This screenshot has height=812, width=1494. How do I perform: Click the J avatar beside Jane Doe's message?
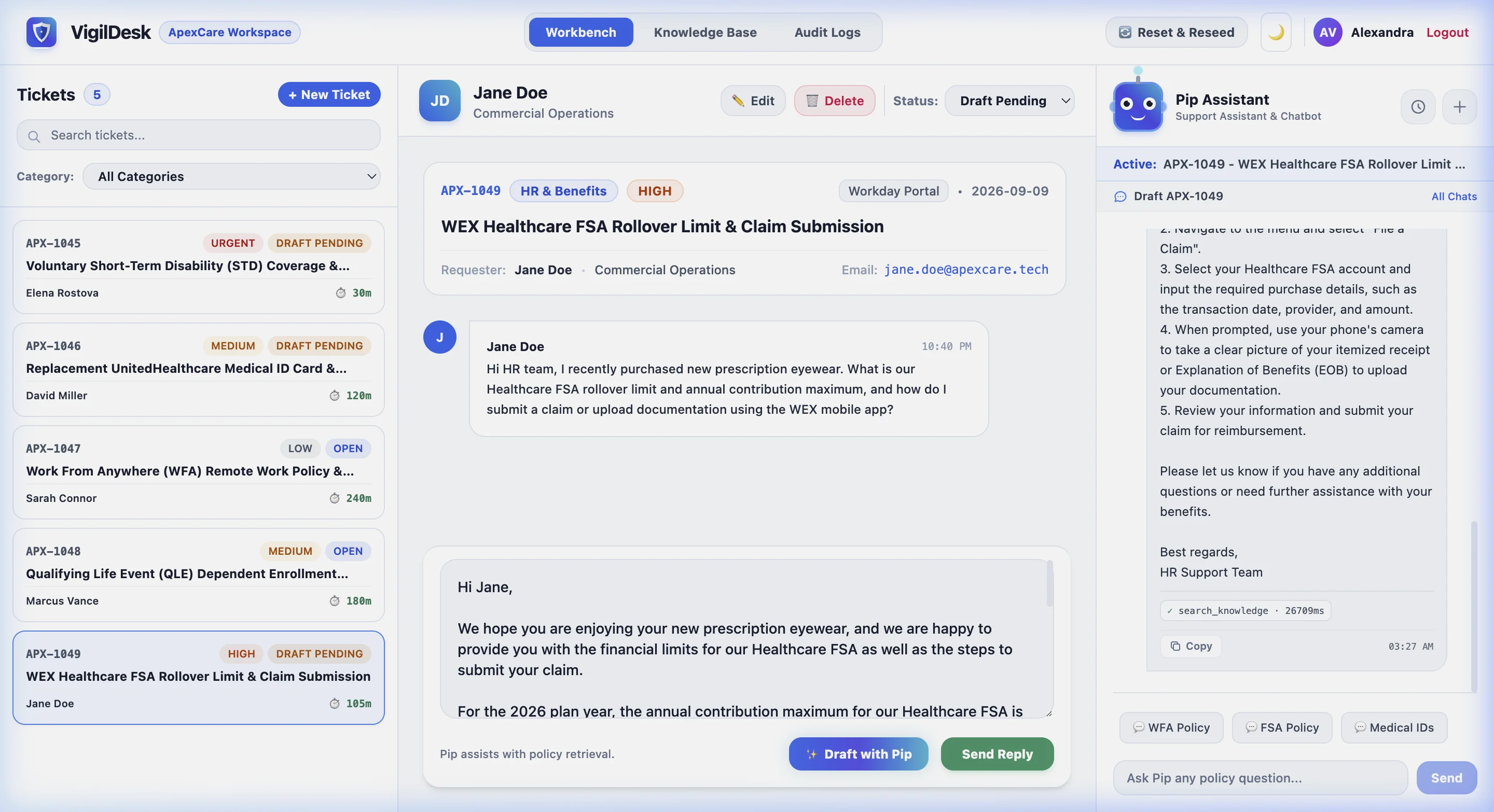(x=439, y=338)
